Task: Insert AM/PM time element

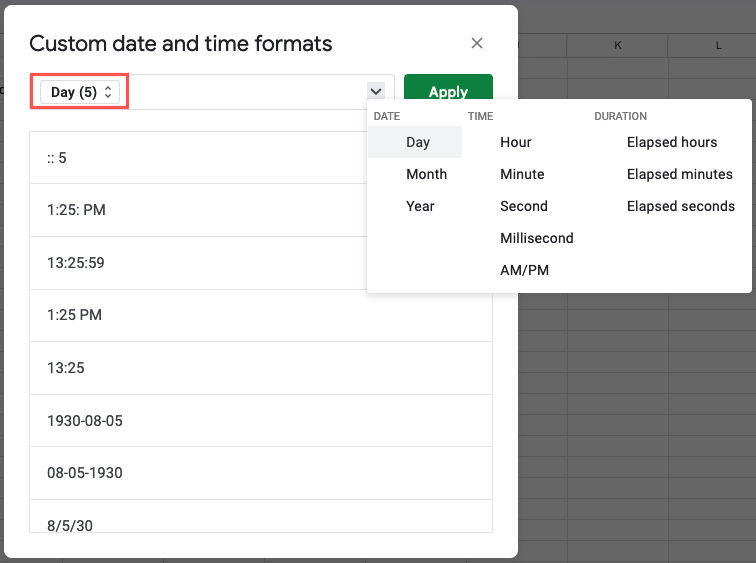Action: pos(524,270)
